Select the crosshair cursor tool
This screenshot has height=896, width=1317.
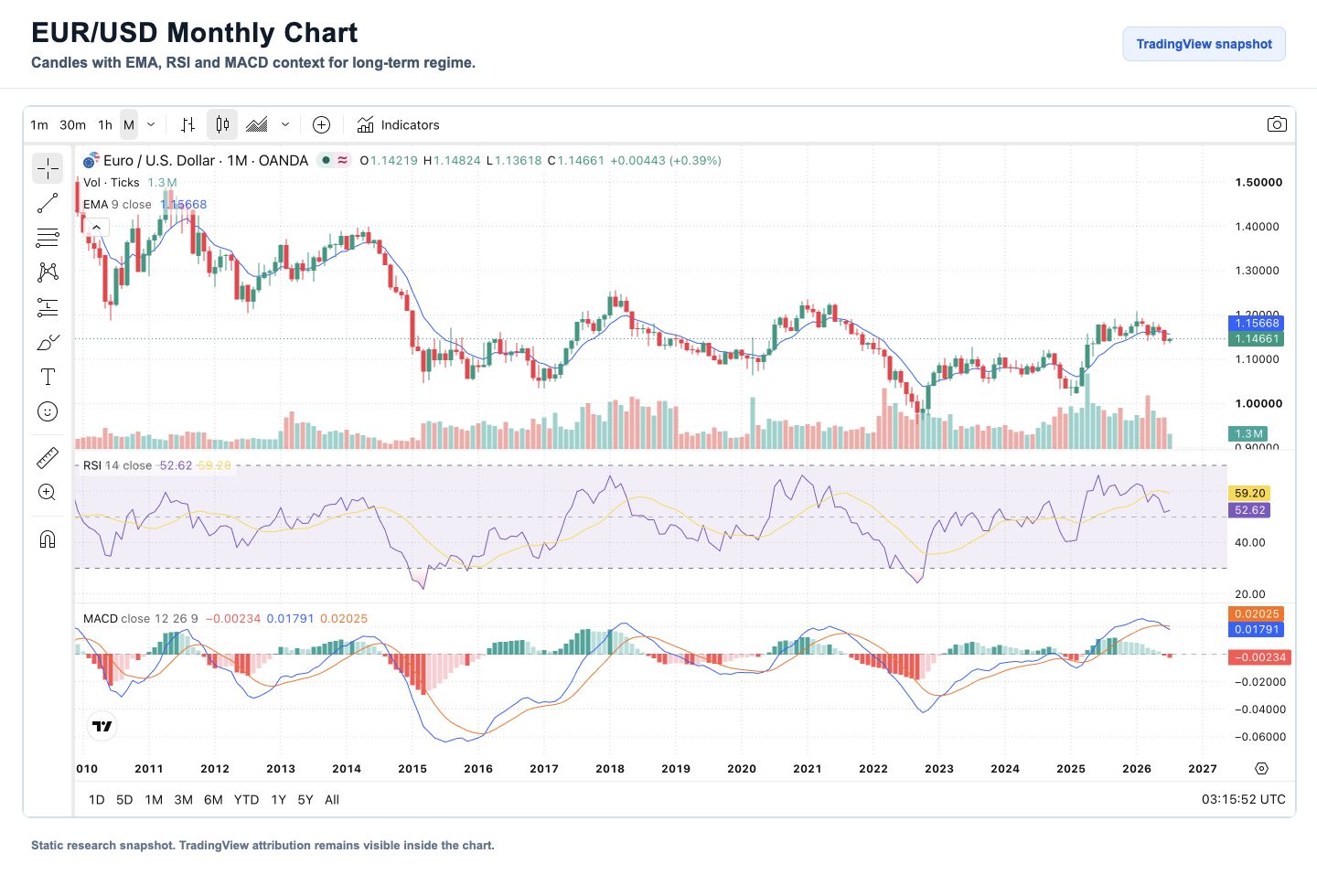click(x=48, y=168)
